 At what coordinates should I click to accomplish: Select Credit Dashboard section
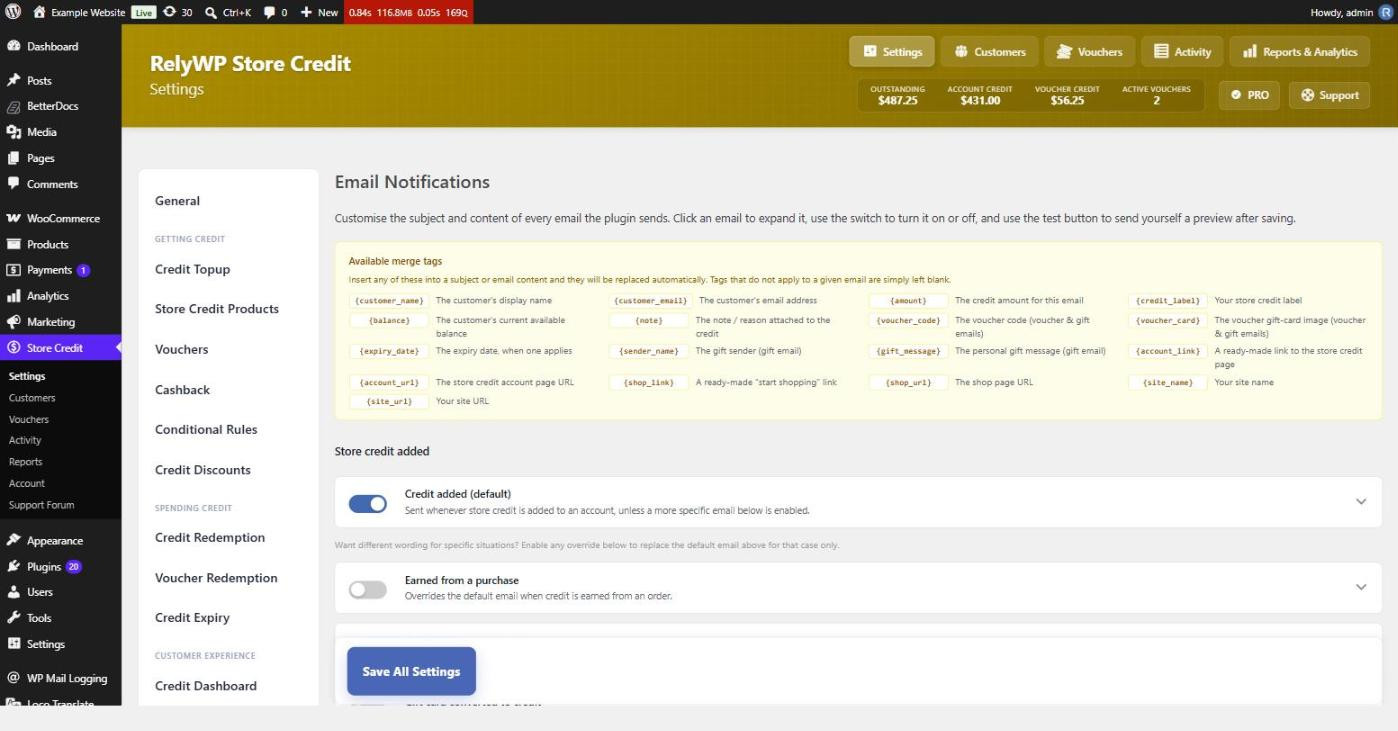pyautogui.click(x=206, y=685)
